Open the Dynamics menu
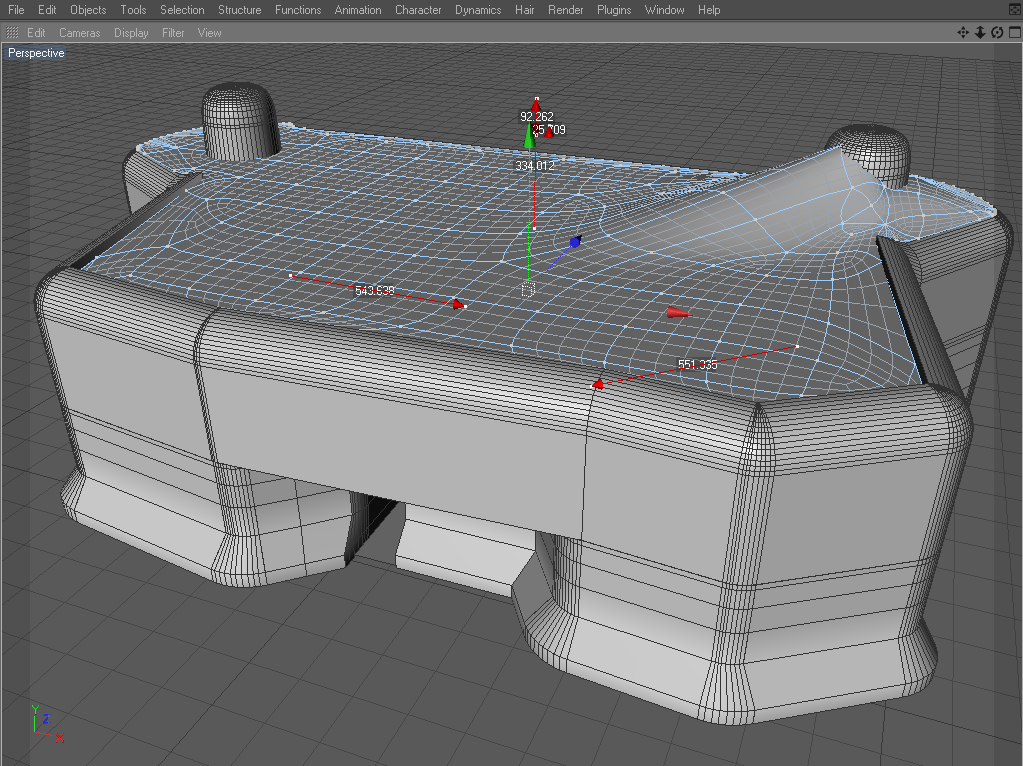The height and width of the screenshot is (766, 1023). click(478, 10)
